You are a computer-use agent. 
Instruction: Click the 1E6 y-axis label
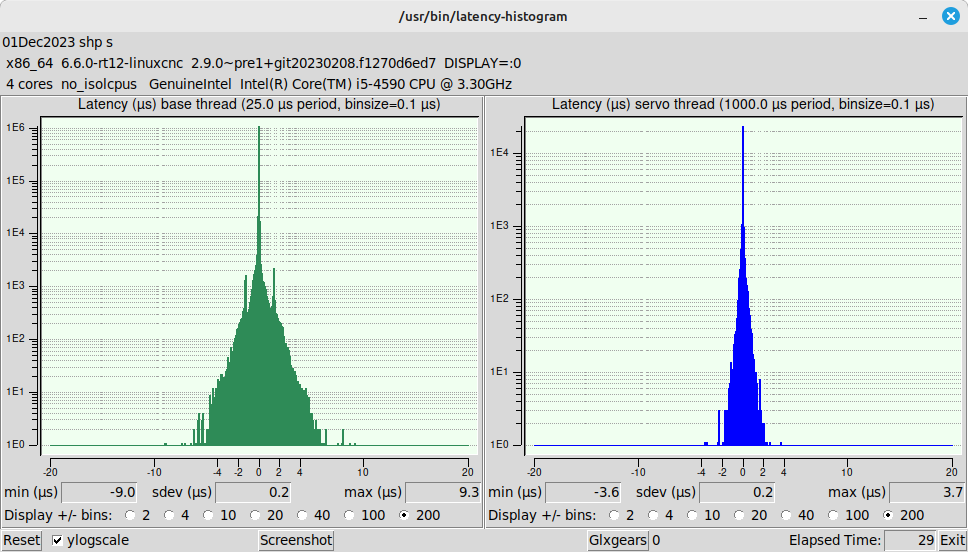(15, 128)
